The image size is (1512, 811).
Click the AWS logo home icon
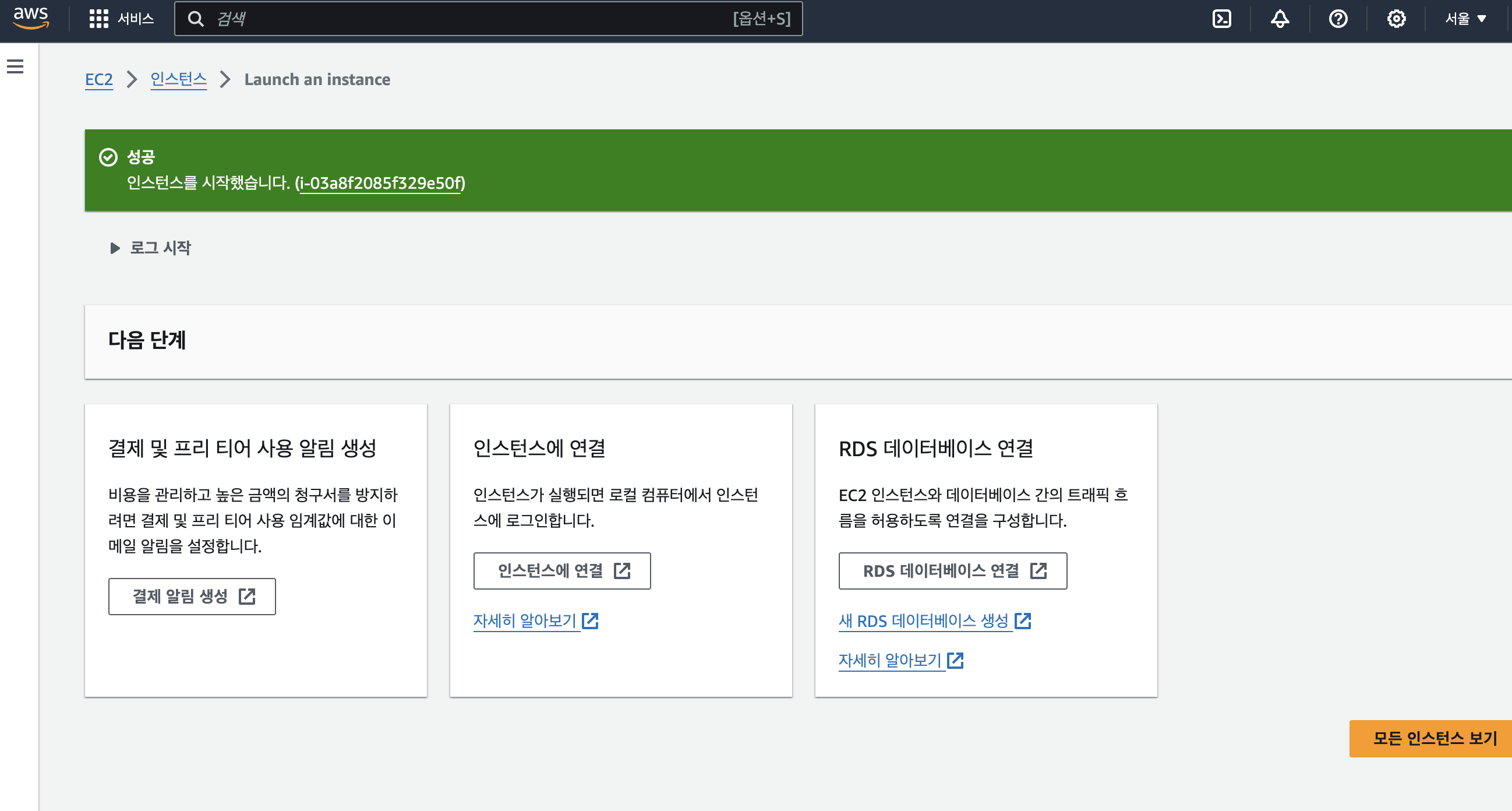click(x=30, y=17)
